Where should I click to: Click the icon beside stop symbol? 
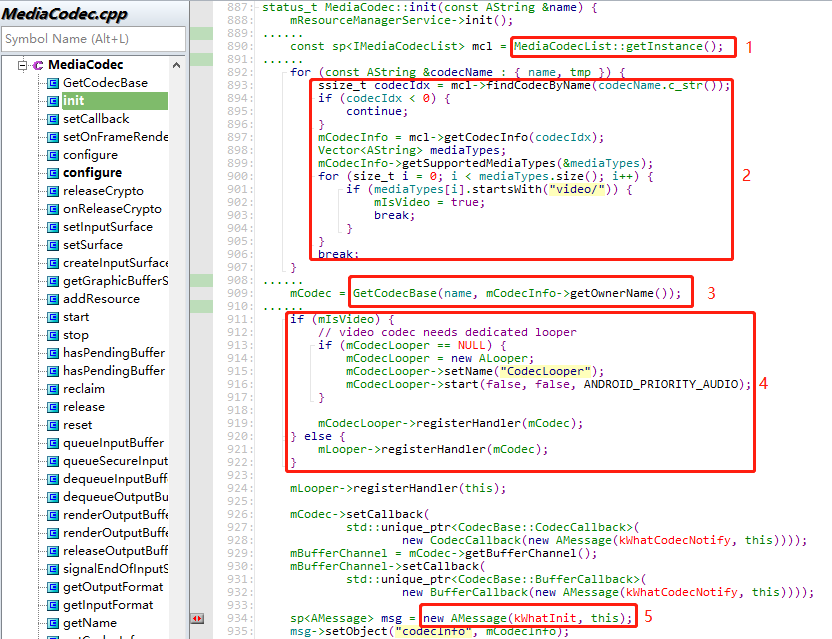(x=53, y=336)
